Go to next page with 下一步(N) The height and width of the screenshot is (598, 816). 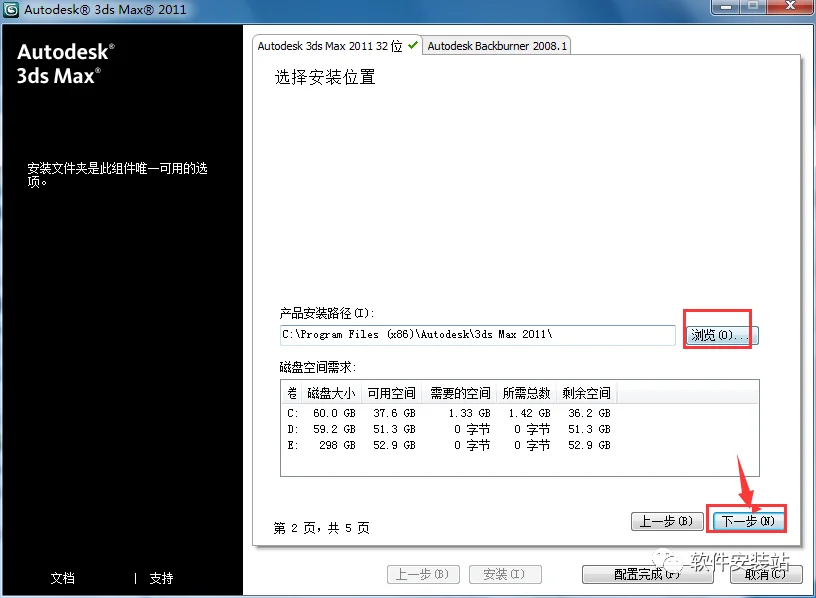pos(748,521)
